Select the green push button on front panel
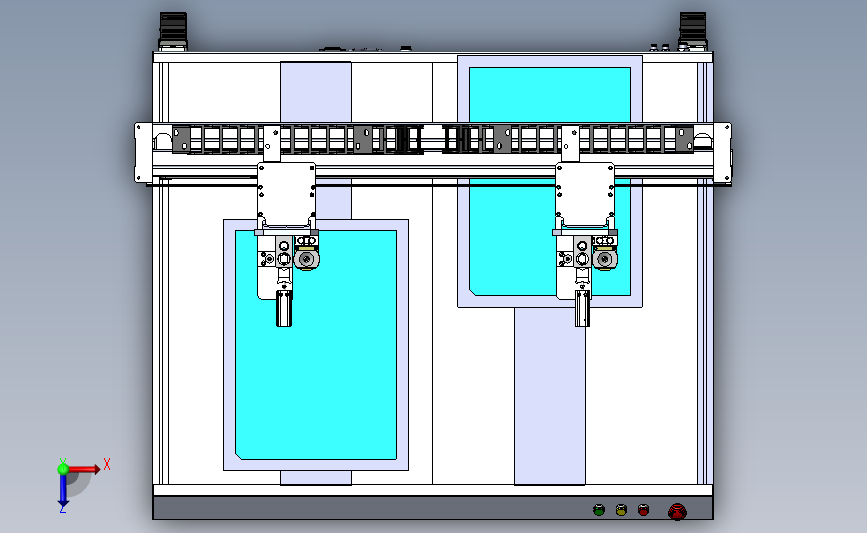867x533 pixels. [599, 510]
